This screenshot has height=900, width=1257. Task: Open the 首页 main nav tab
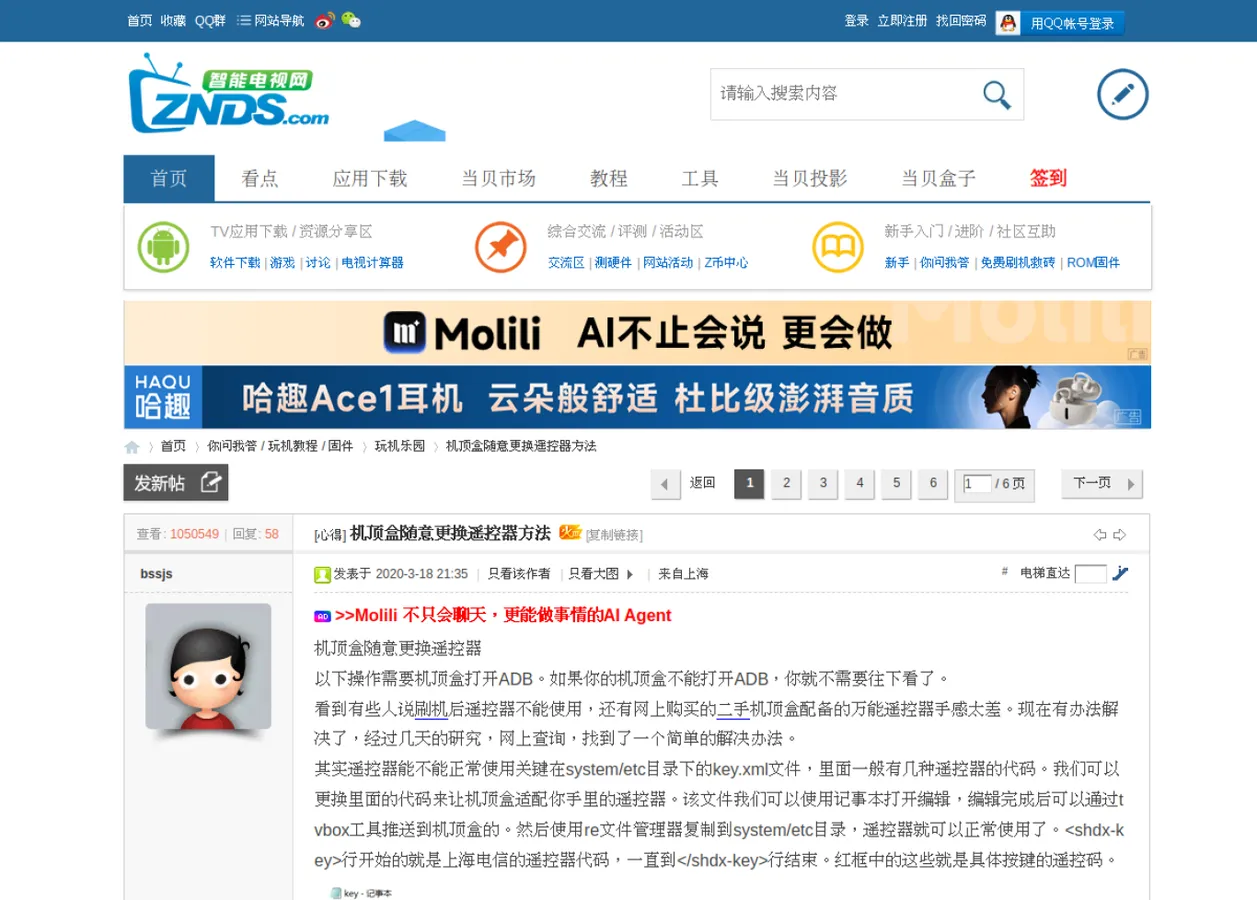169,178
